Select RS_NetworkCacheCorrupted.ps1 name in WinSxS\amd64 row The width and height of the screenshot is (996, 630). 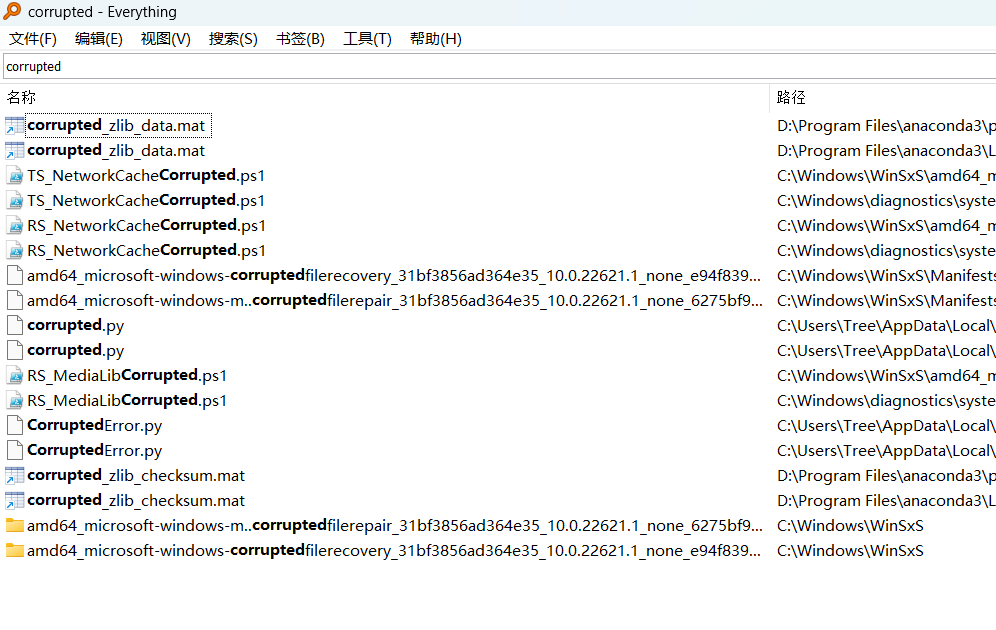point(147,225)
